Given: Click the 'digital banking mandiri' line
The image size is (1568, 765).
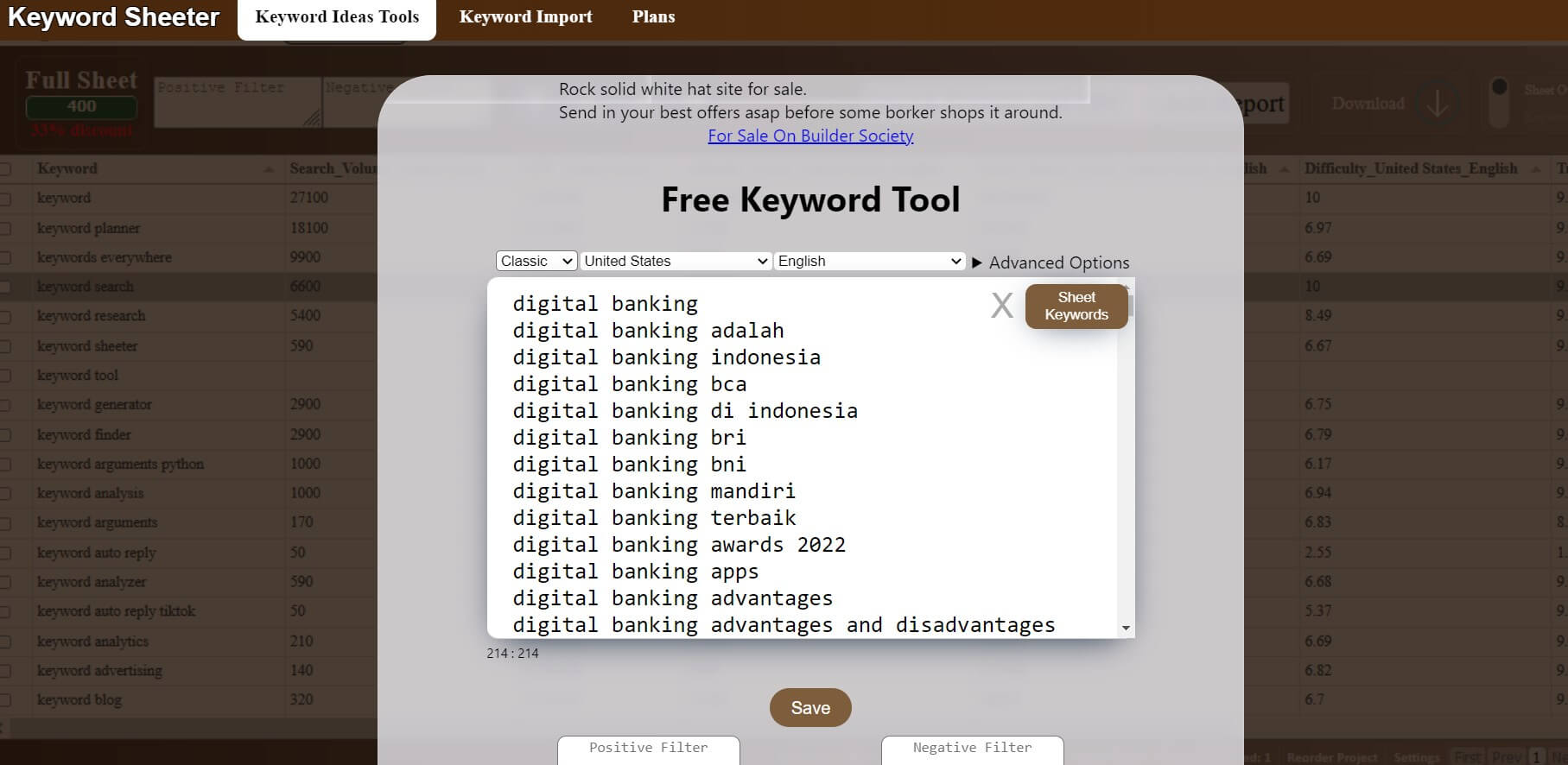Looking at the screenshot, I should (x=654, y=491).
